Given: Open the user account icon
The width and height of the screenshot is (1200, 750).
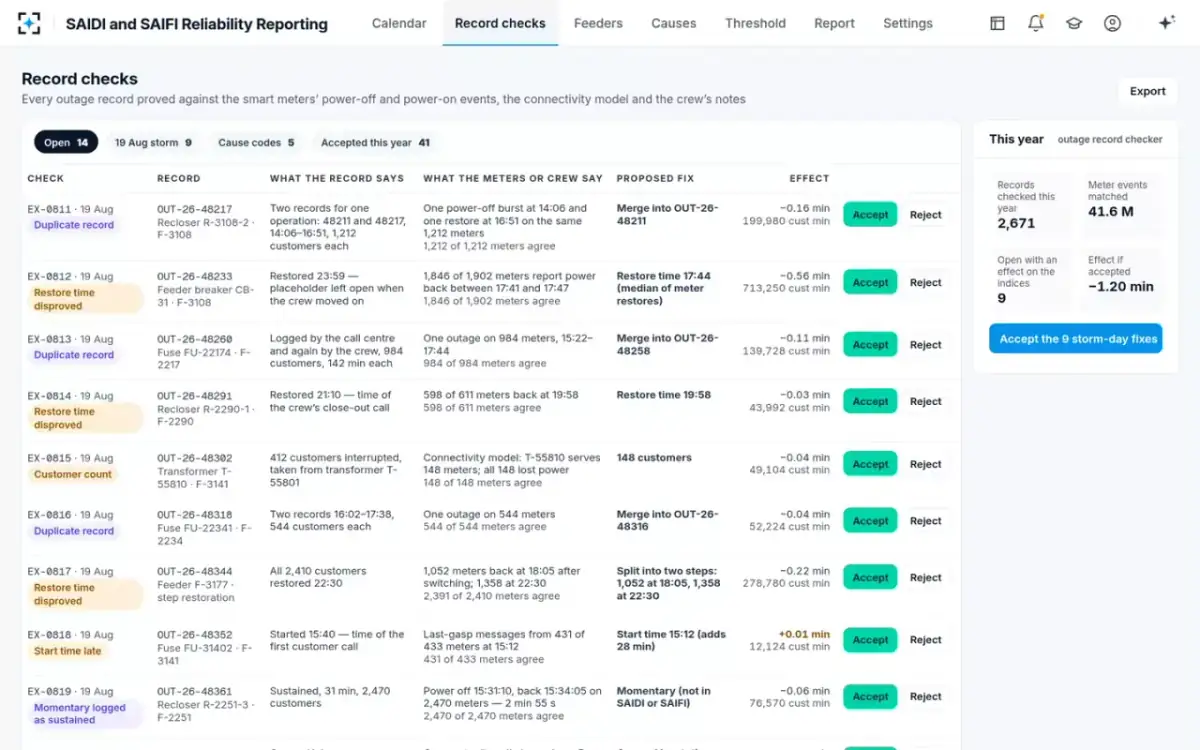Looking at the screenshot, I should coord(1112,23).
